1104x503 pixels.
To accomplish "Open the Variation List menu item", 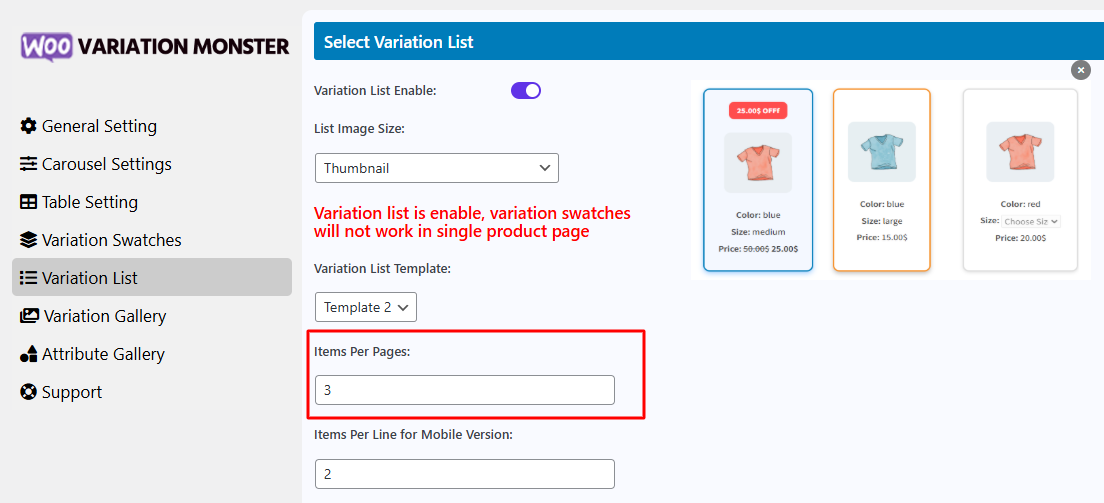I will coord(90,278).
